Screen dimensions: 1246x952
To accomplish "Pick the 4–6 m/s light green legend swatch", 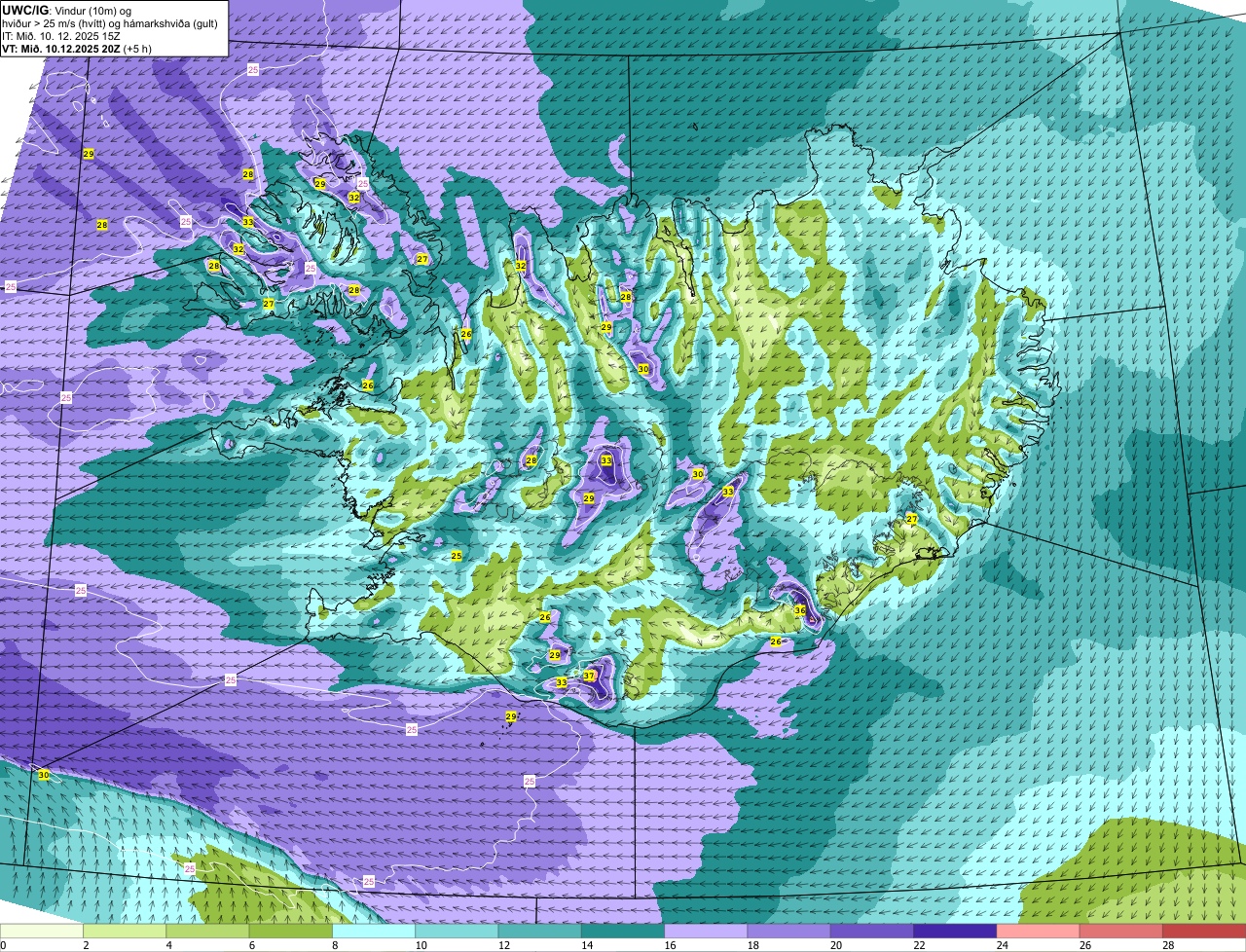I will (x=209, y=931).
